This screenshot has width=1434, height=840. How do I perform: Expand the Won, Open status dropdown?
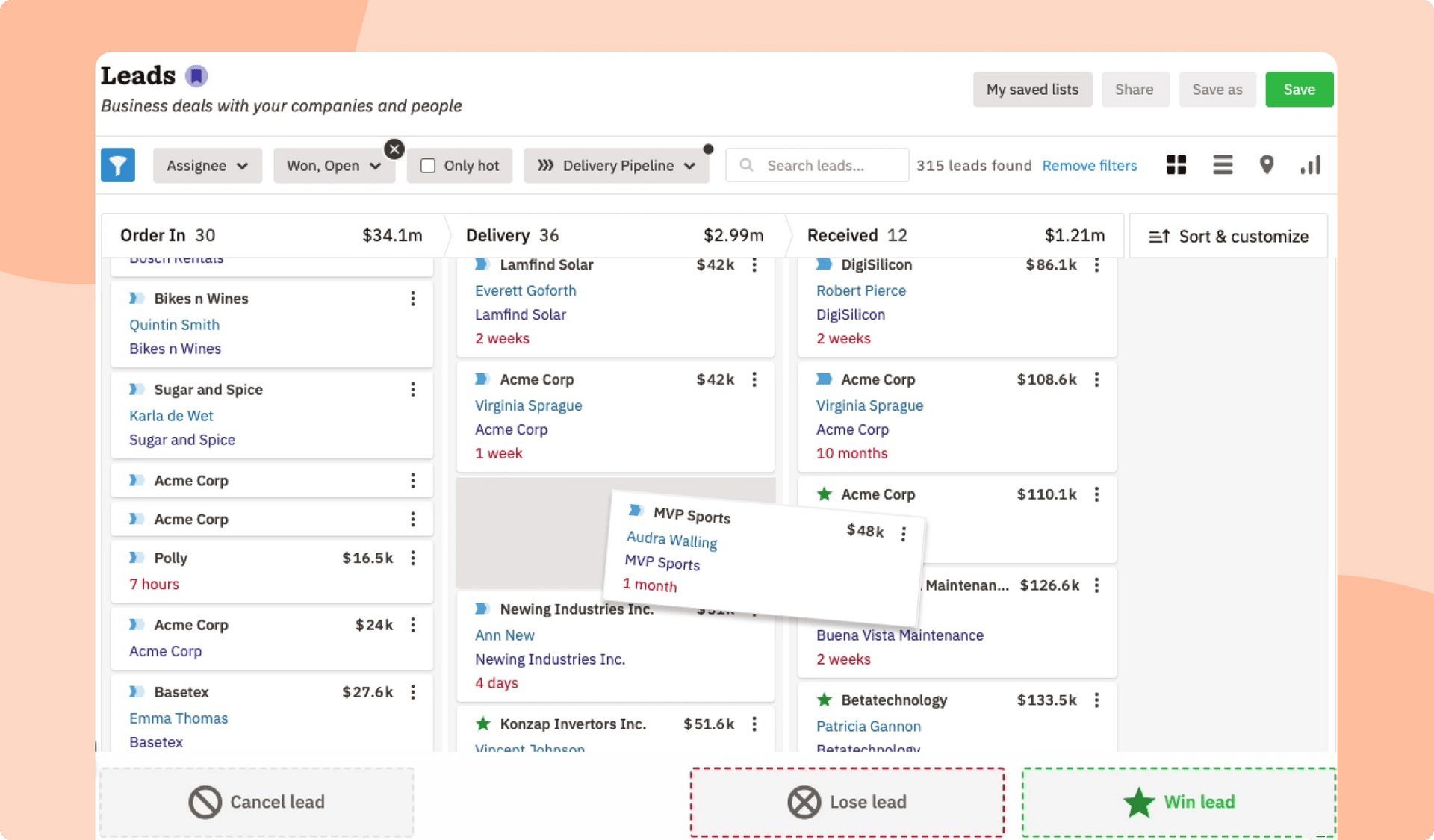(334, 165)
